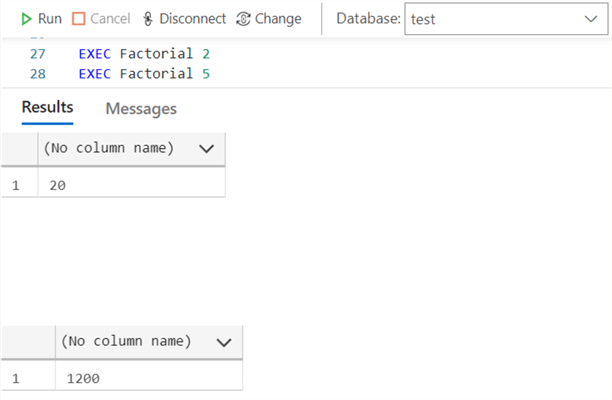Expand column chevron in the grid containing 1200
This screenshot has width=612, height=400.
[223, 342]
